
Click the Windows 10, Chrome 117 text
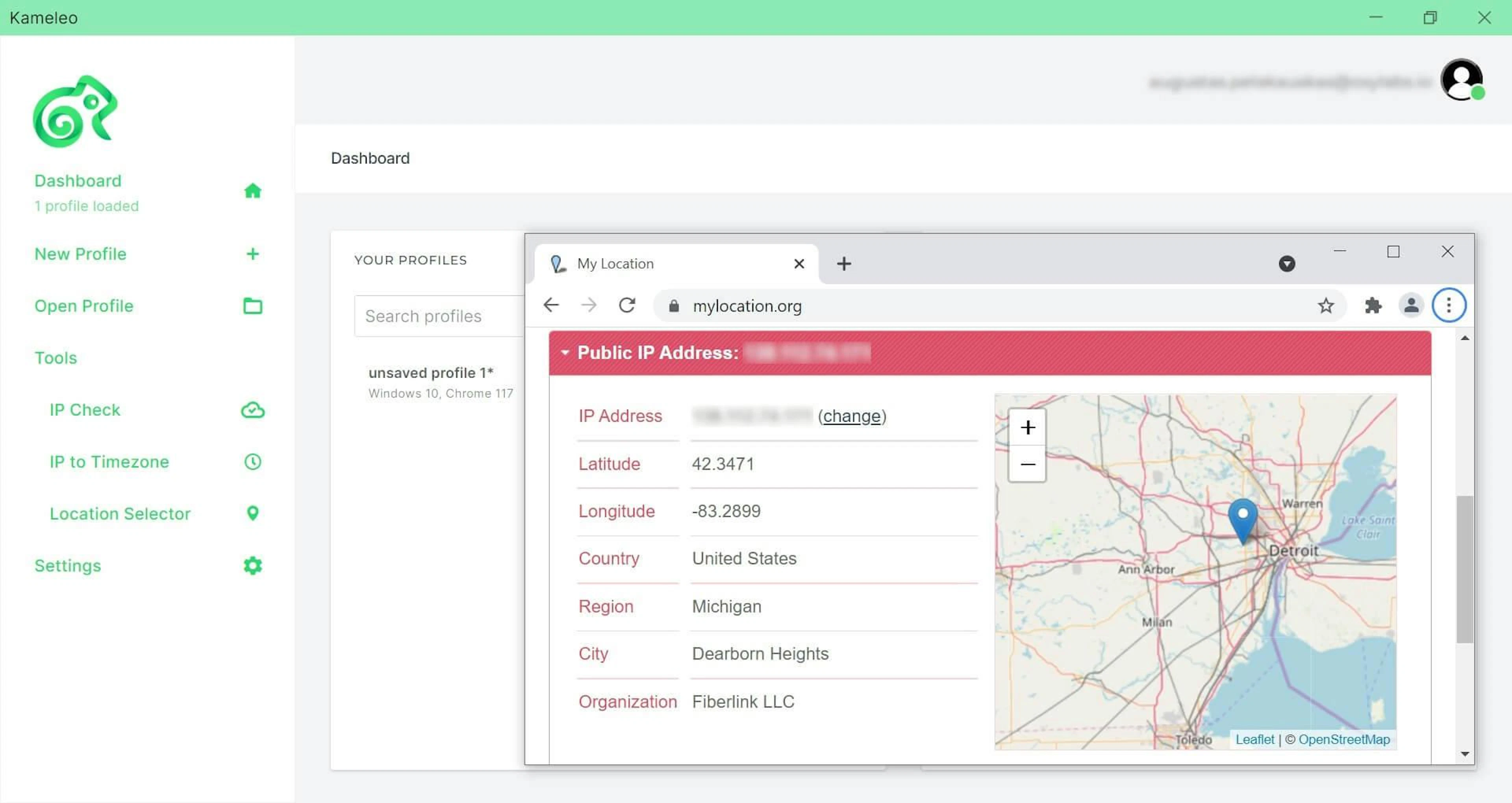click(x=441, y=393)
